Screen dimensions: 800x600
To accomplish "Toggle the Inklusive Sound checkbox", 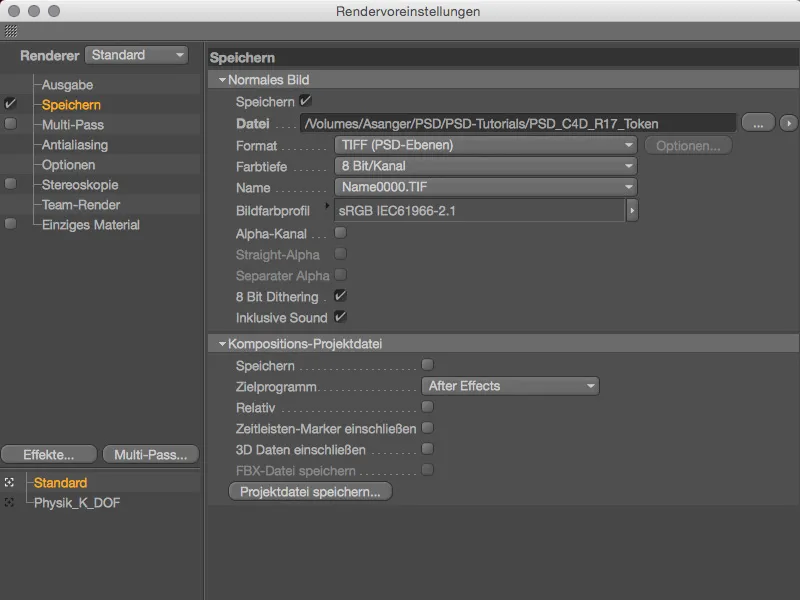I will click(340, 316).
